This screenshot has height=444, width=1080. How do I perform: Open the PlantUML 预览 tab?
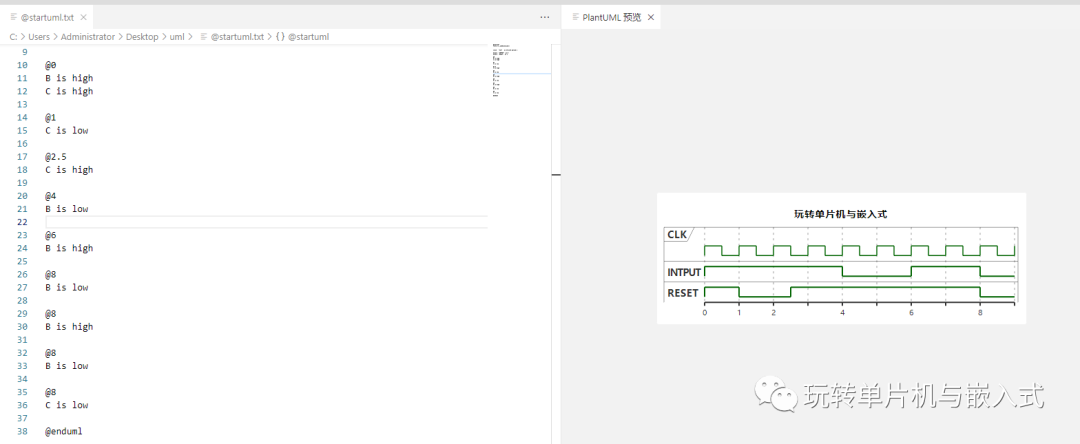click(x=611, y=17)
